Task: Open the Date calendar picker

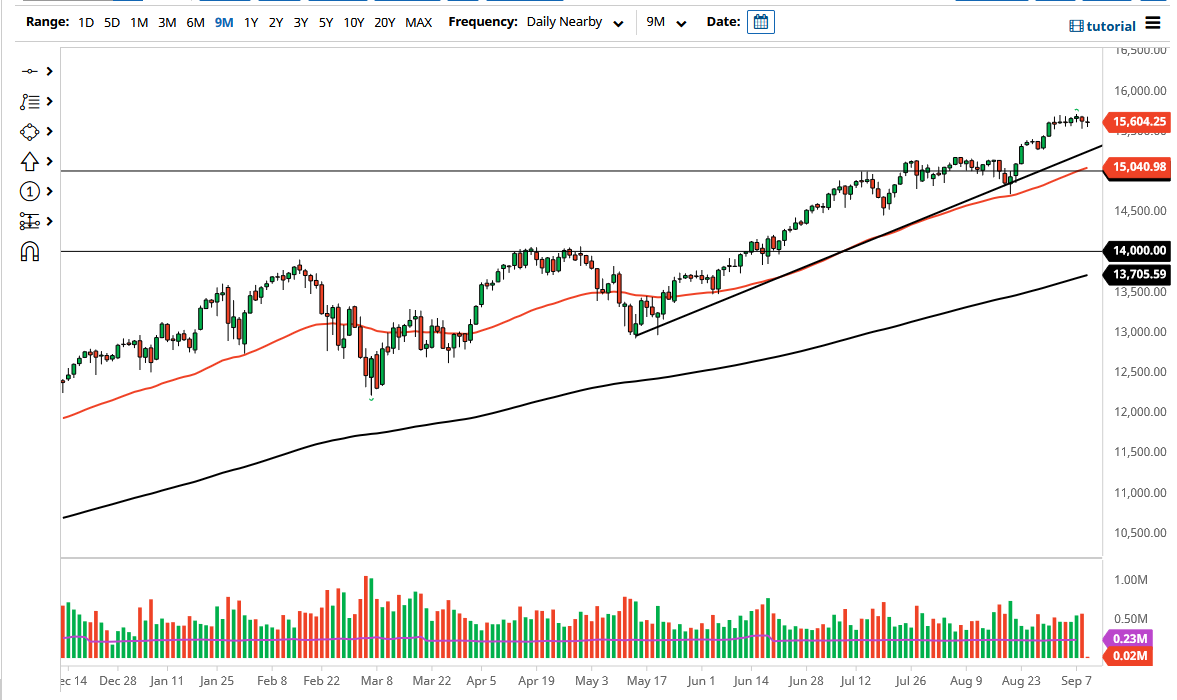Action: pyautogui.click(x=760, y=21)
